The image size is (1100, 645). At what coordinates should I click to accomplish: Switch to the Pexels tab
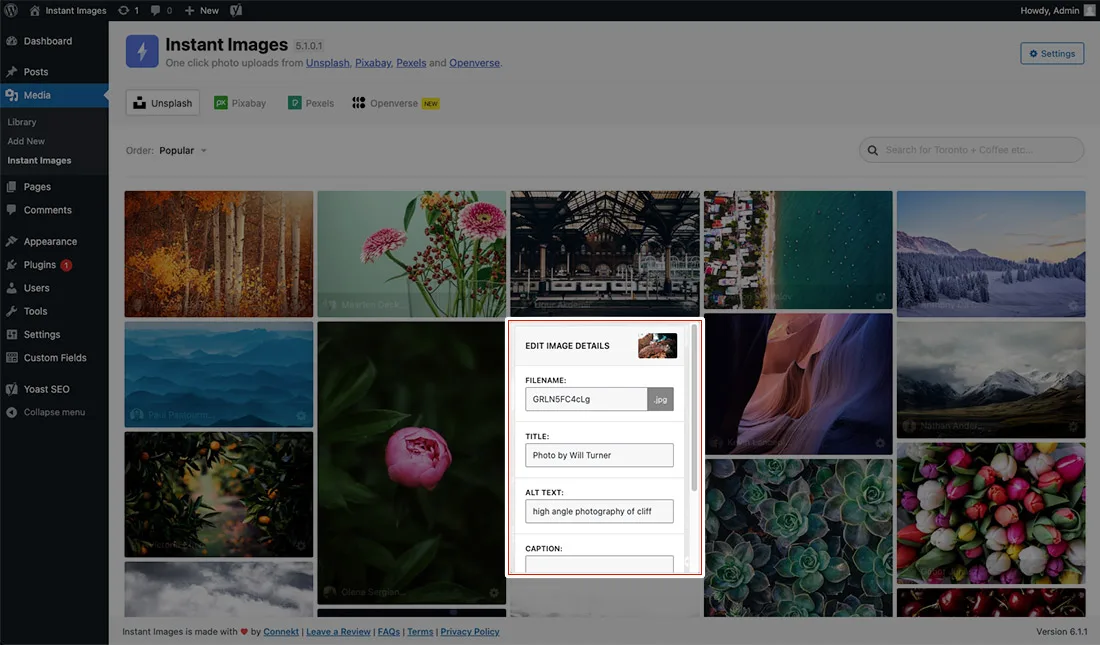point(311,103)
